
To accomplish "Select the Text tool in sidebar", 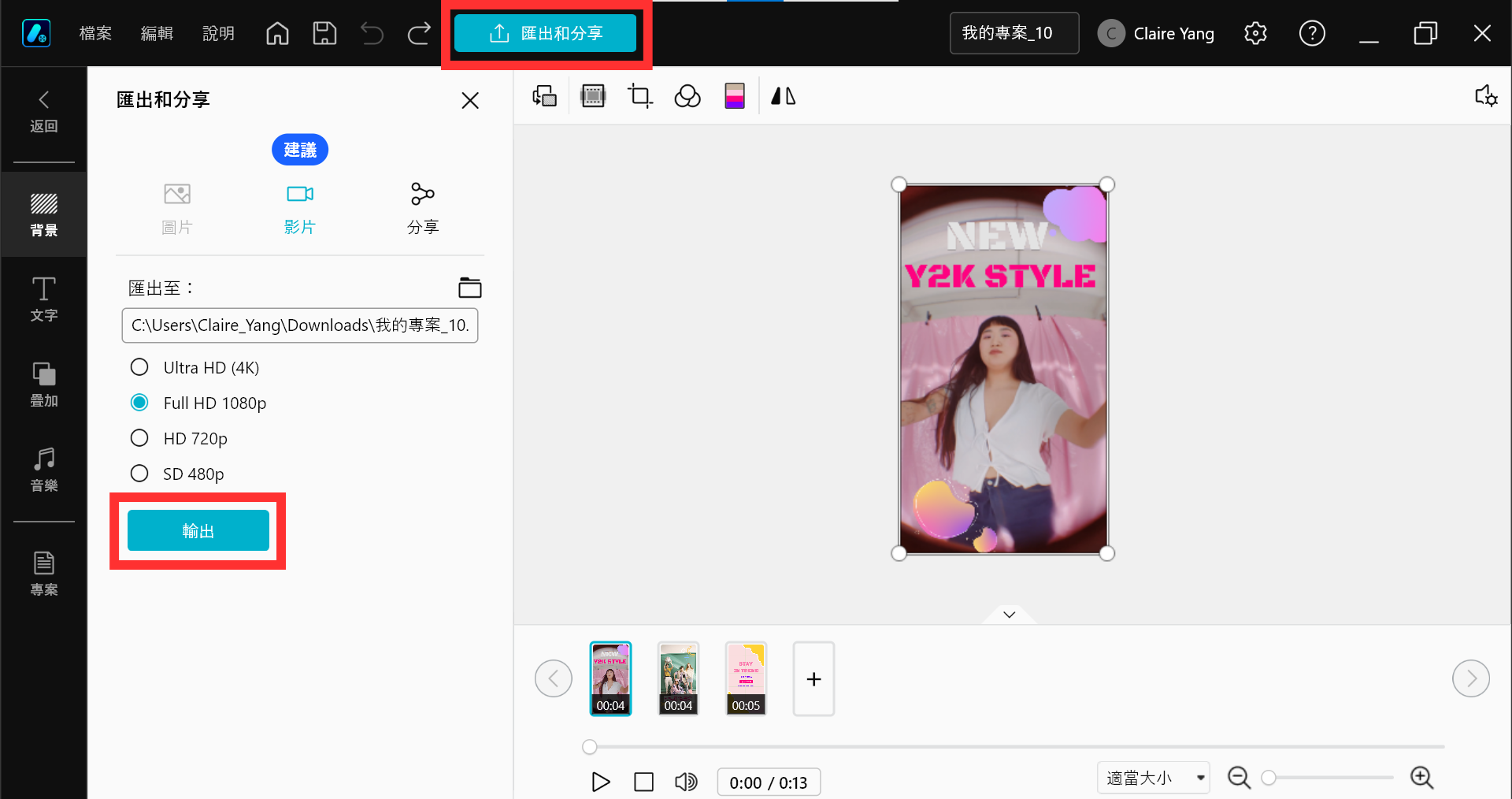I will (x=44, y=299).
